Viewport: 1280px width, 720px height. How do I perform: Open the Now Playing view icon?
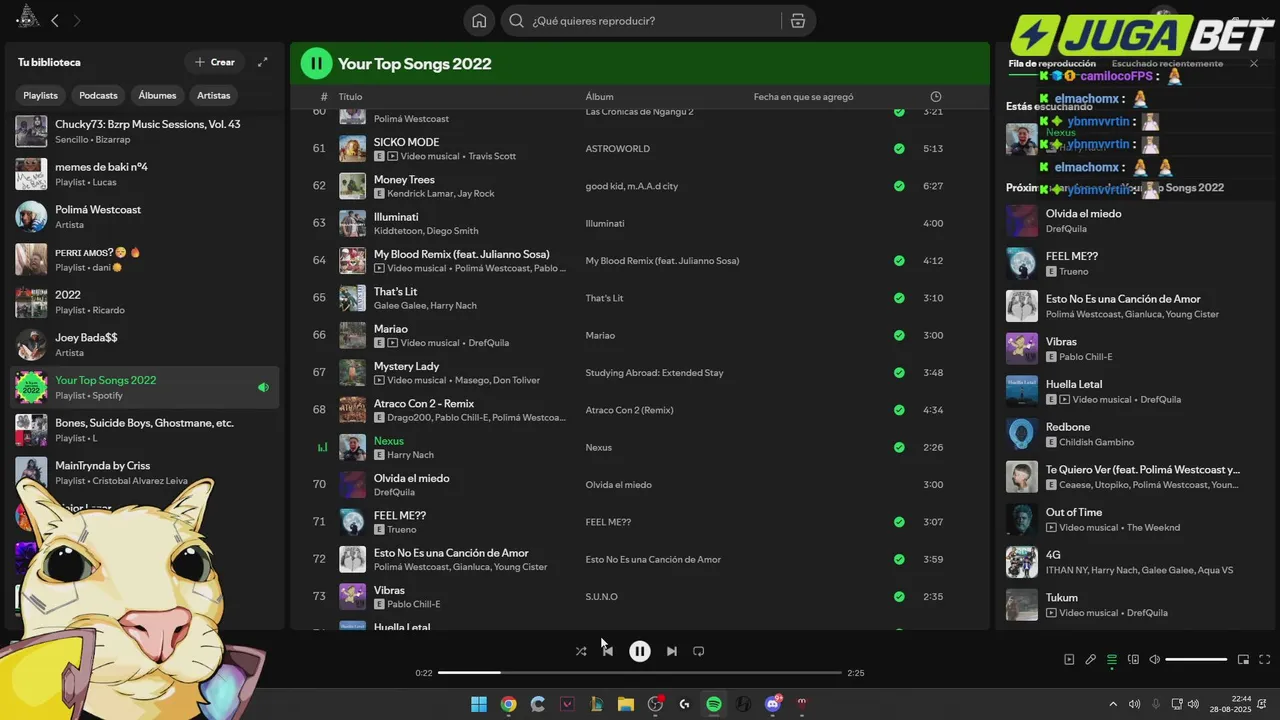click(1069, 660)
